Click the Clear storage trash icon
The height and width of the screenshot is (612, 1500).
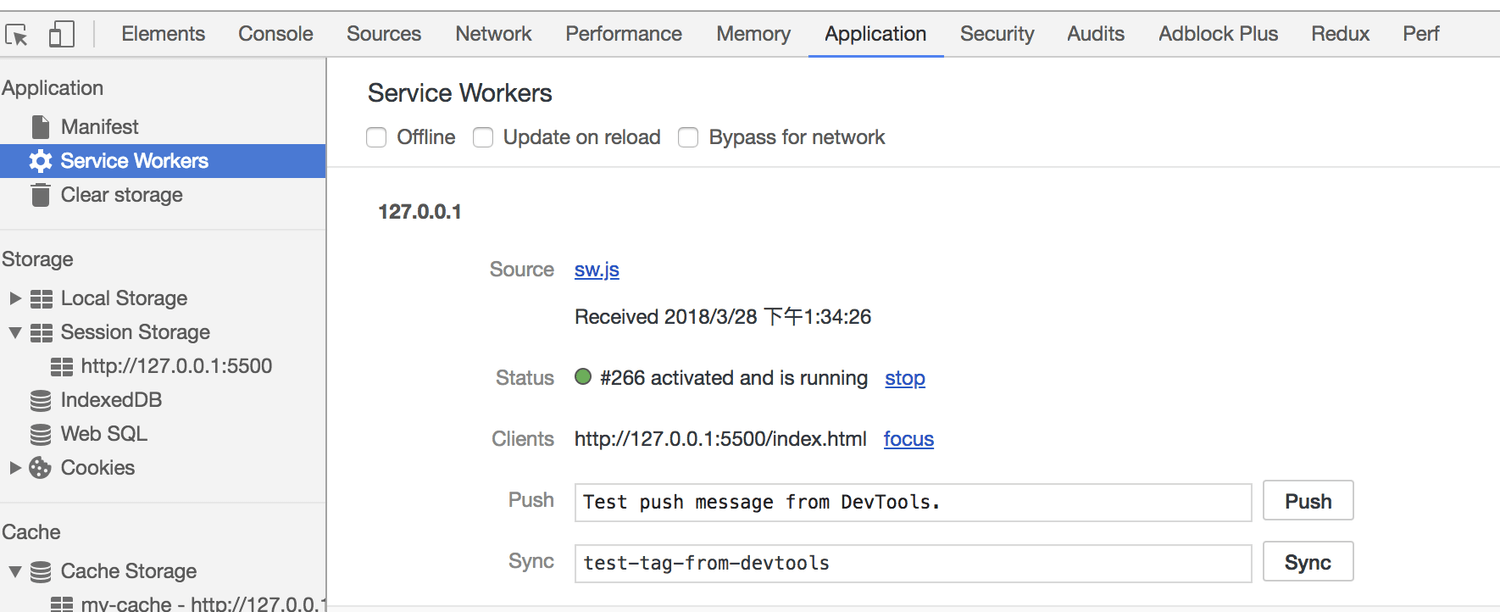40,195
